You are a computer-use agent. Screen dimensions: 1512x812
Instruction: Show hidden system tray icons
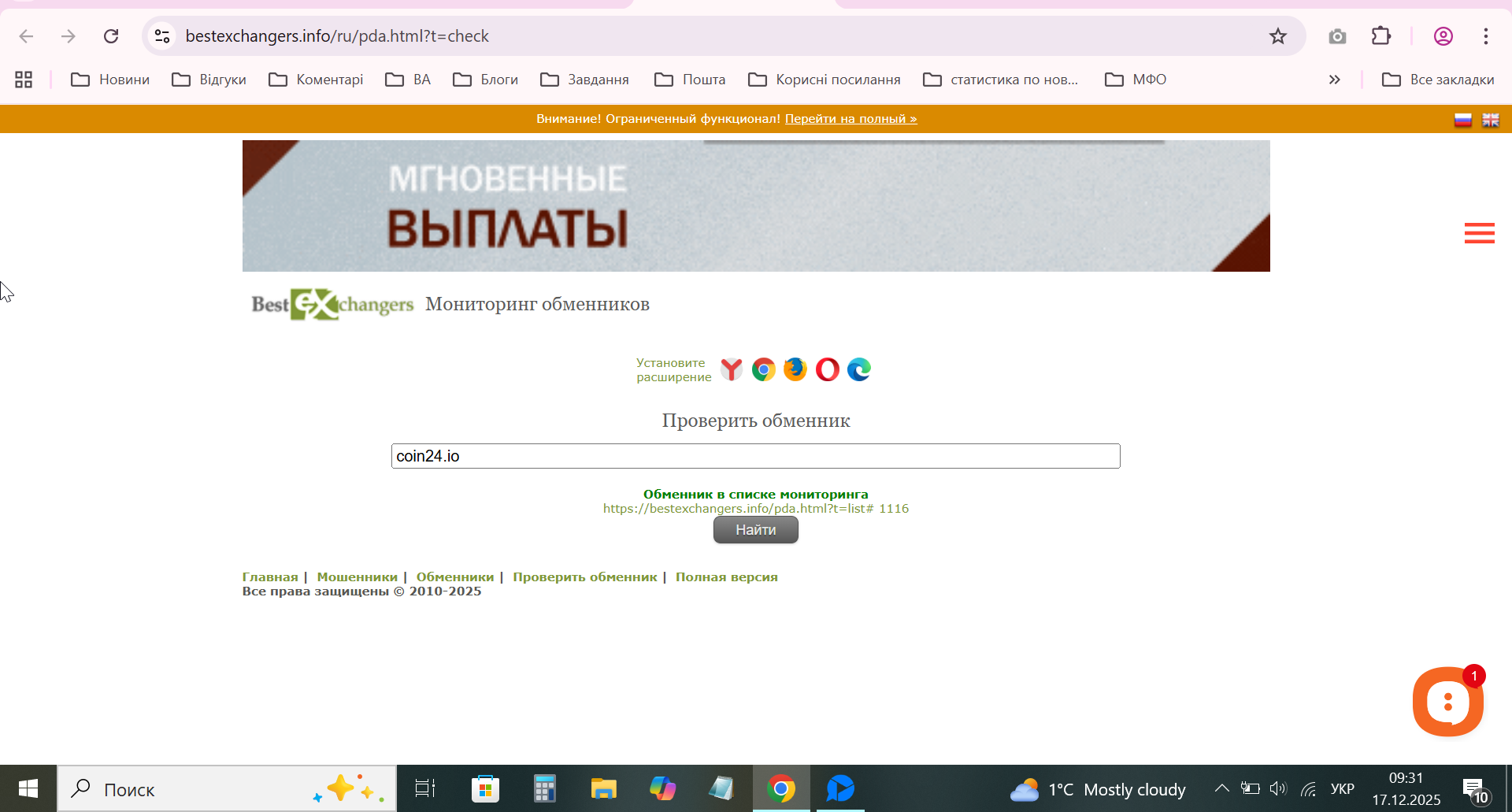tap(1221, 788)
